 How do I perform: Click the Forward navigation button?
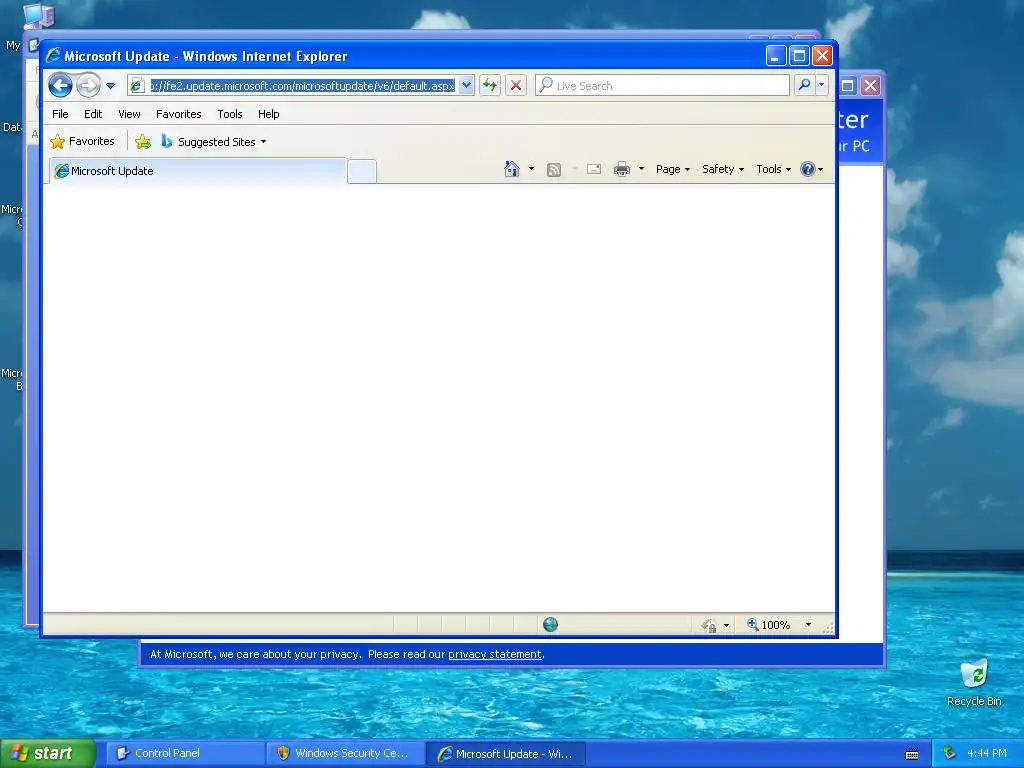(x=88, y=86)
